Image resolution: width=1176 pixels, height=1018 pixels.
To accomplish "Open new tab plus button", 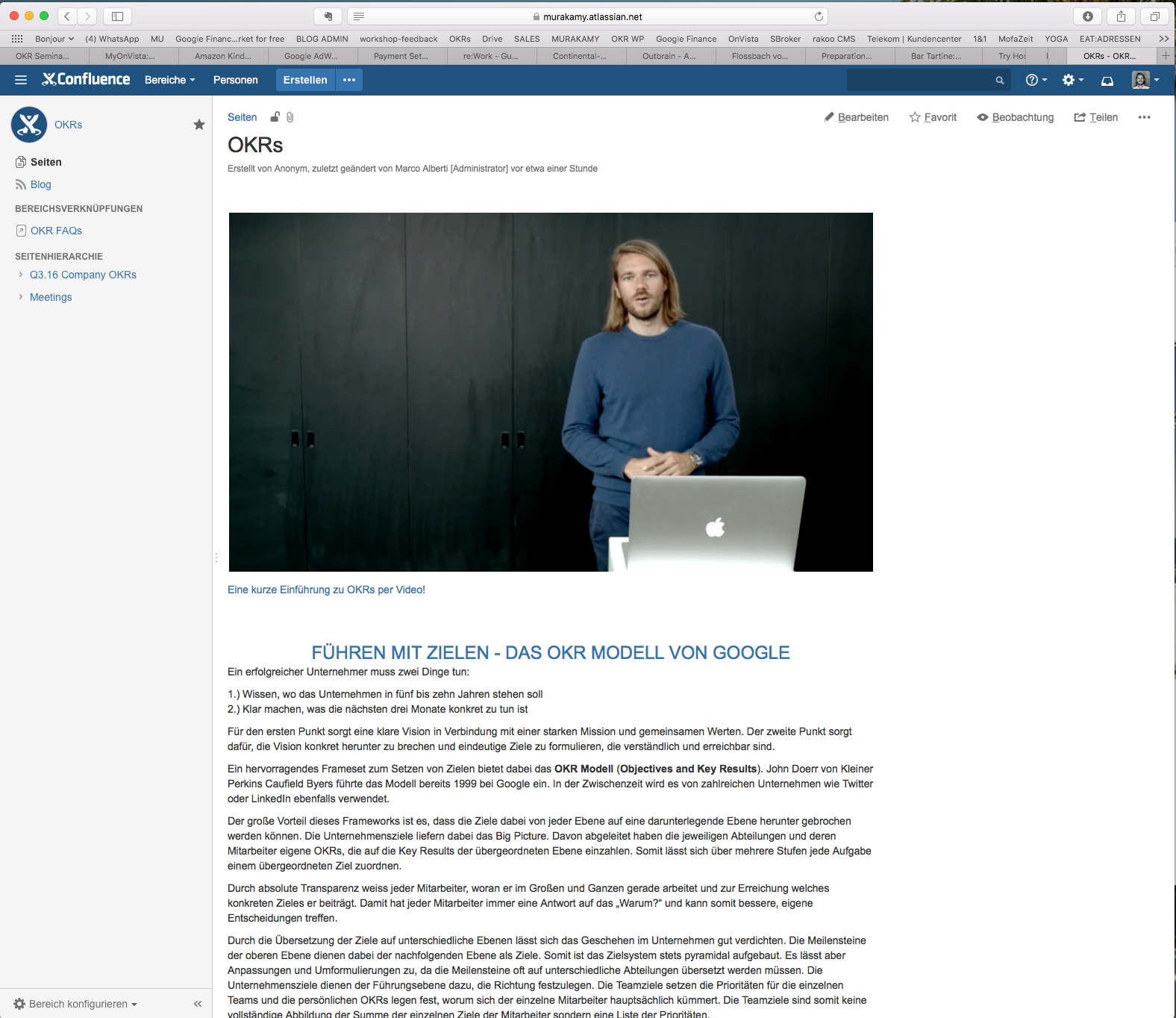I will click(x=1166, y=56).
